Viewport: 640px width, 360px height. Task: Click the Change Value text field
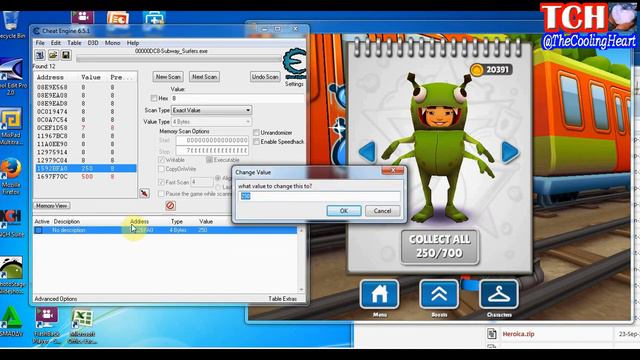[319, 196]
